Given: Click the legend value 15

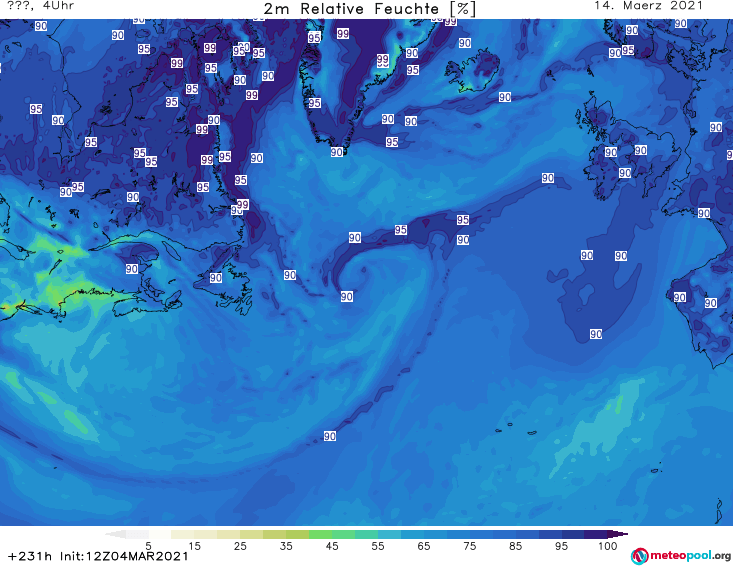Looking at the screenshot, I should (194, 546).
